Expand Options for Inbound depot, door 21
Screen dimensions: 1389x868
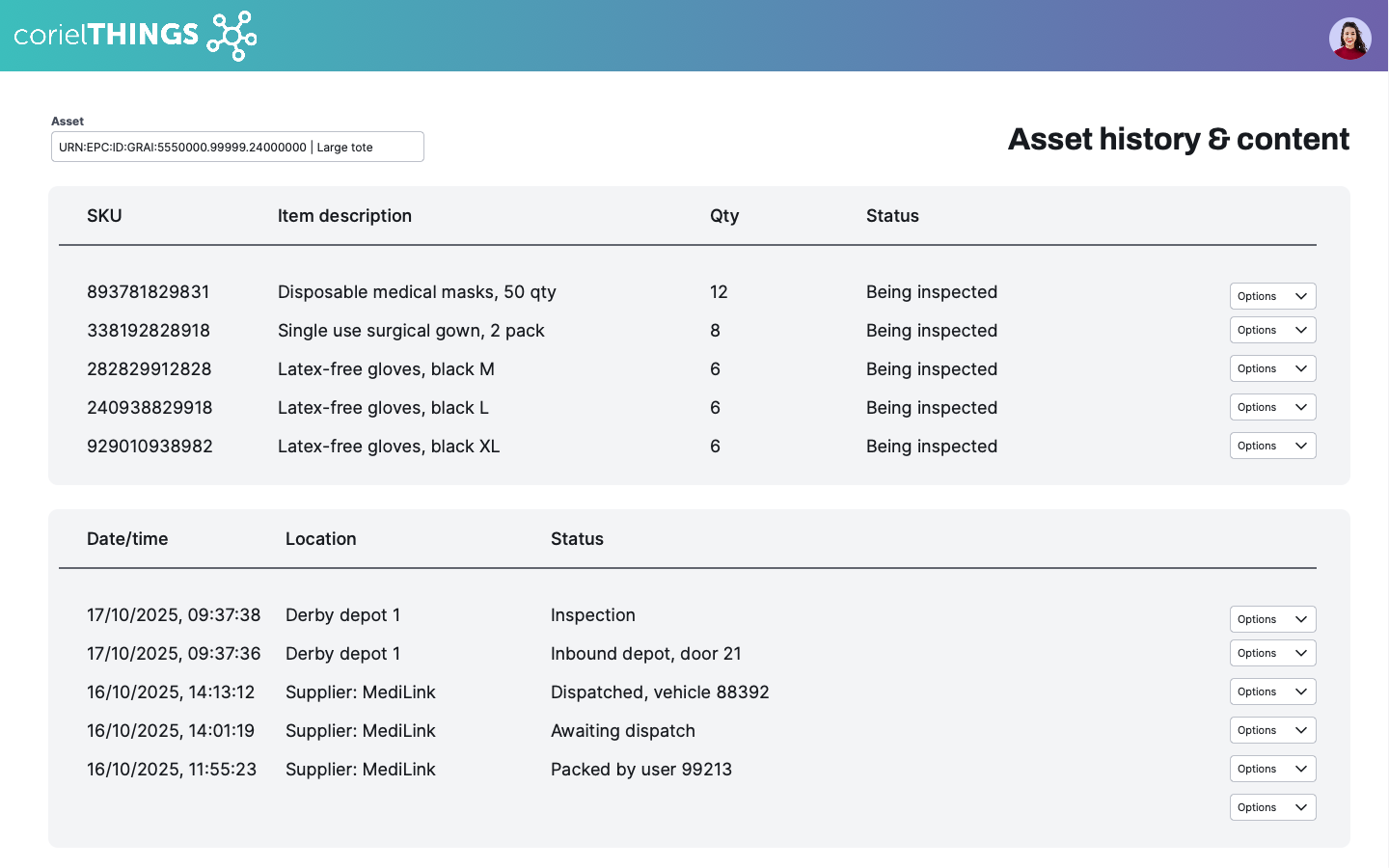(1272, 653)
